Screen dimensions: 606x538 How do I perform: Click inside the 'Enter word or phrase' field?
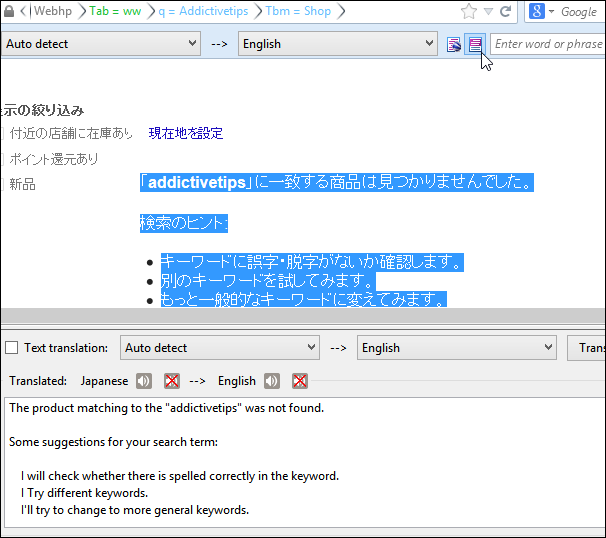point(548,44)
